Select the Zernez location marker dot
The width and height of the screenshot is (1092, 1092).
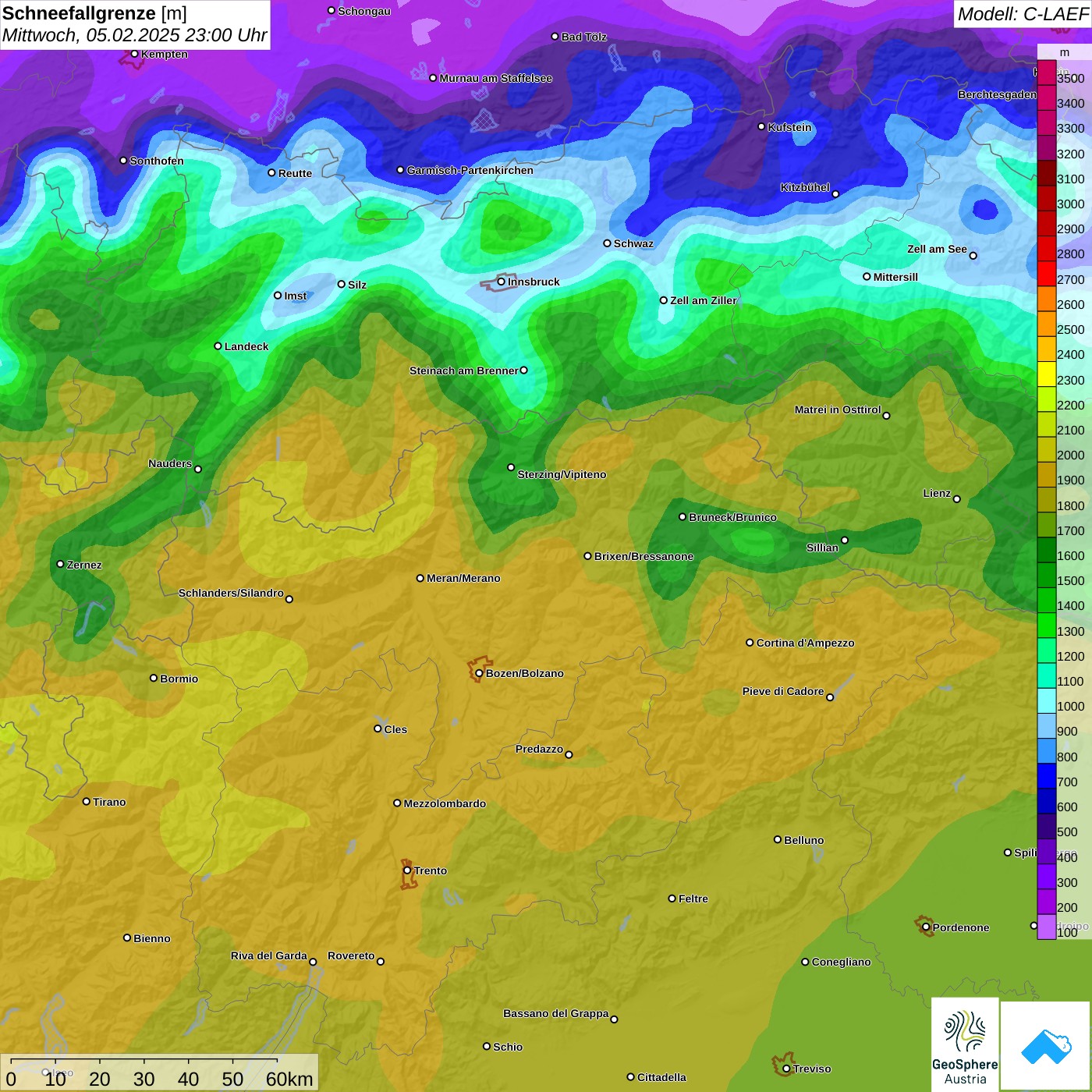pos(60,564)
